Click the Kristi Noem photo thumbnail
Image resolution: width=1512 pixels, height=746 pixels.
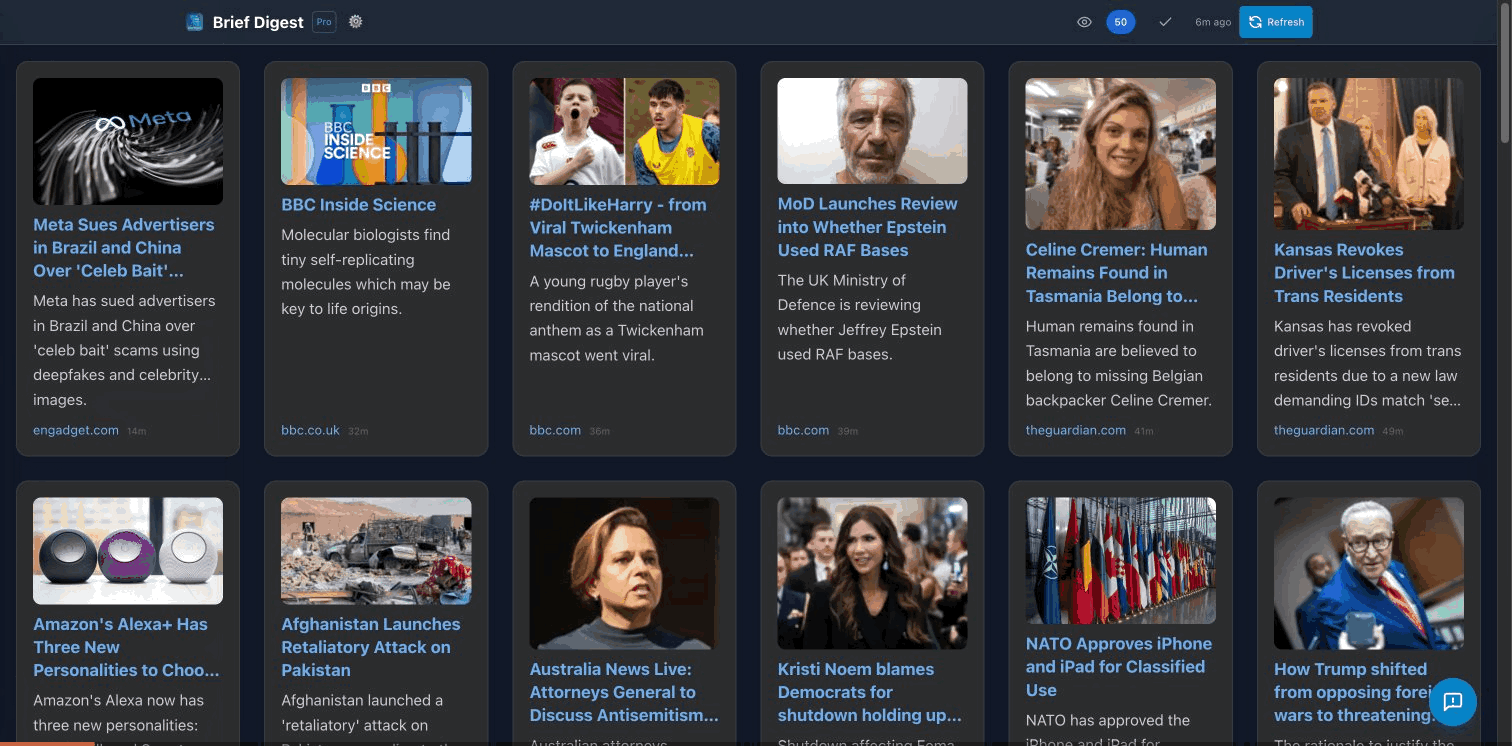872,573
